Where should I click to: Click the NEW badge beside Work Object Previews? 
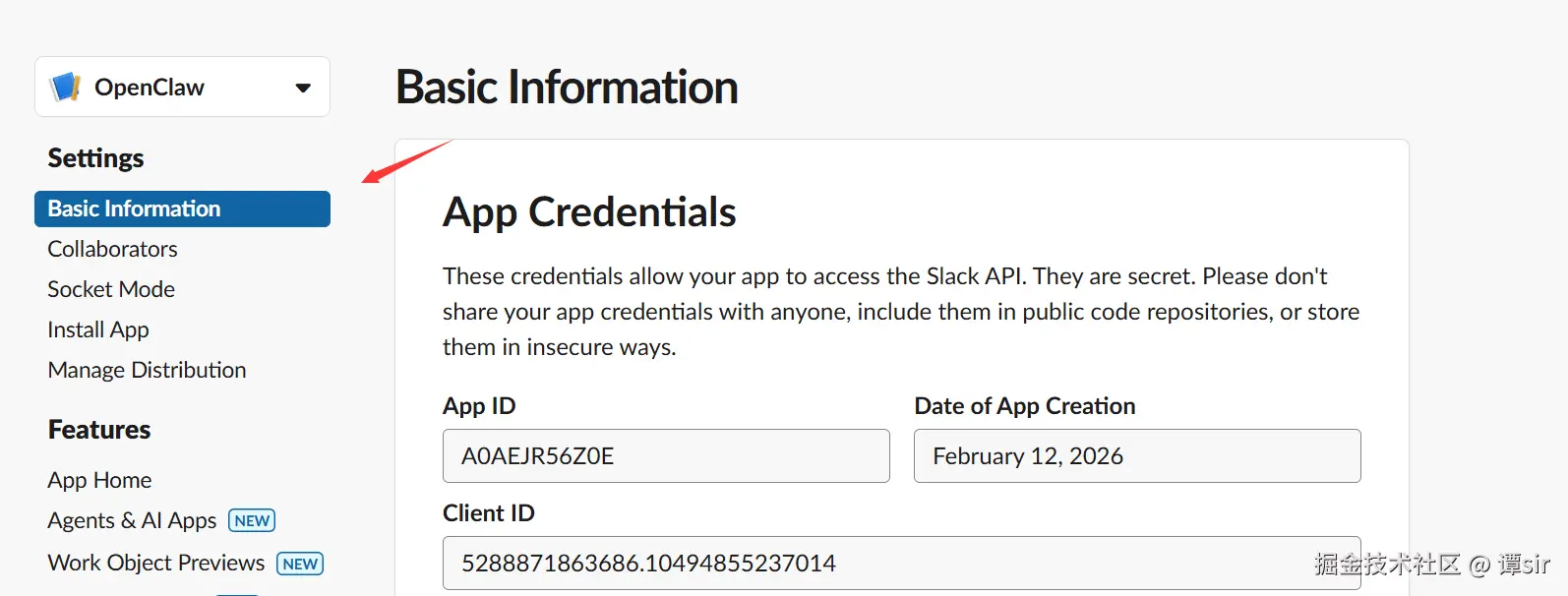[x=300, y=564]
